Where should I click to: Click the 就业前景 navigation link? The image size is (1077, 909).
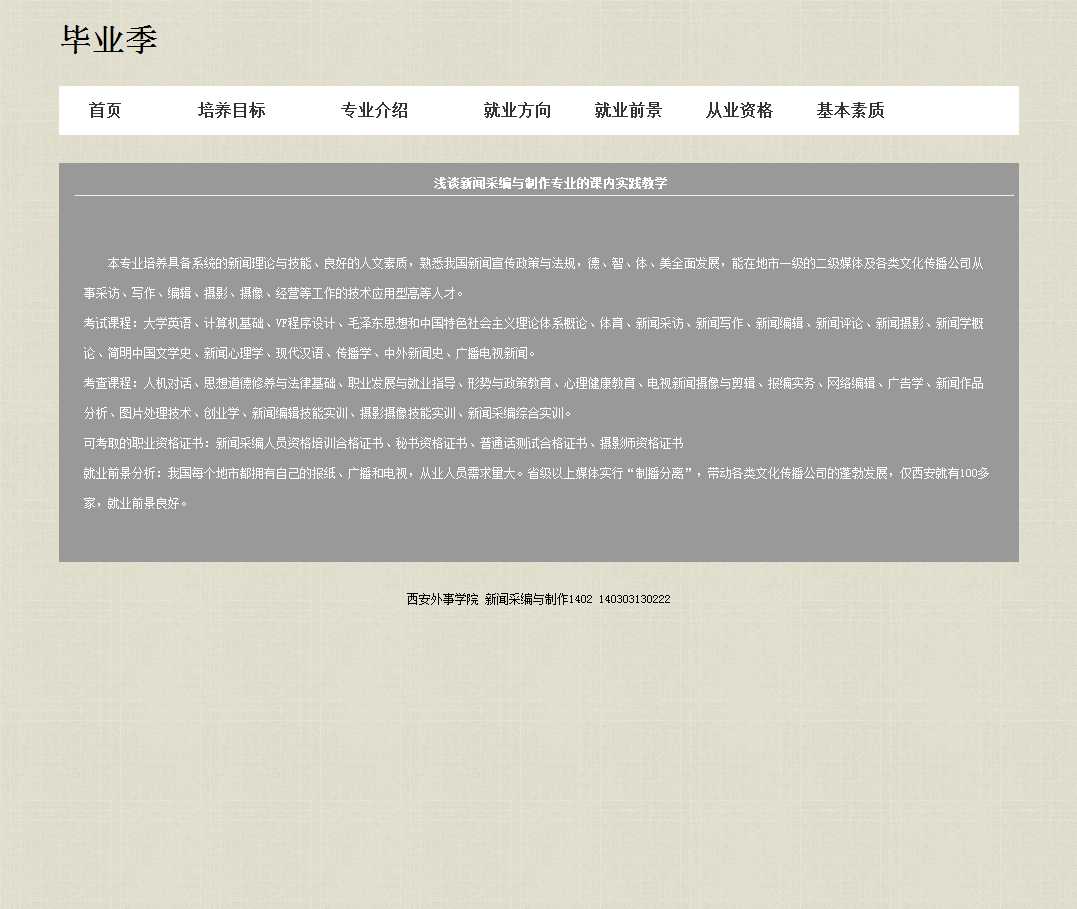(628, 111)
